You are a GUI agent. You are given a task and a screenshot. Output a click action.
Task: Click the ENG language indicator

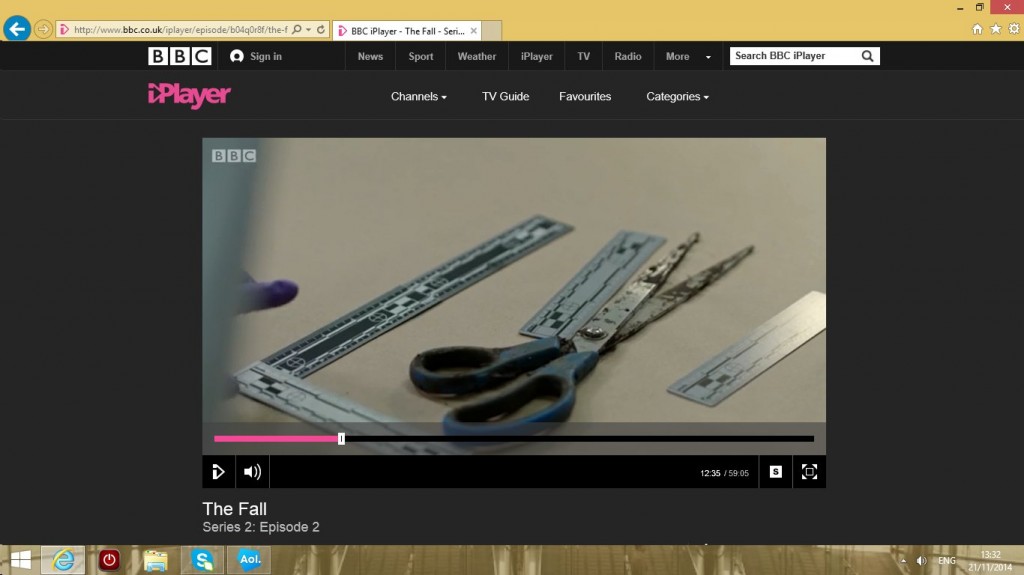click(x=947, y=561)
